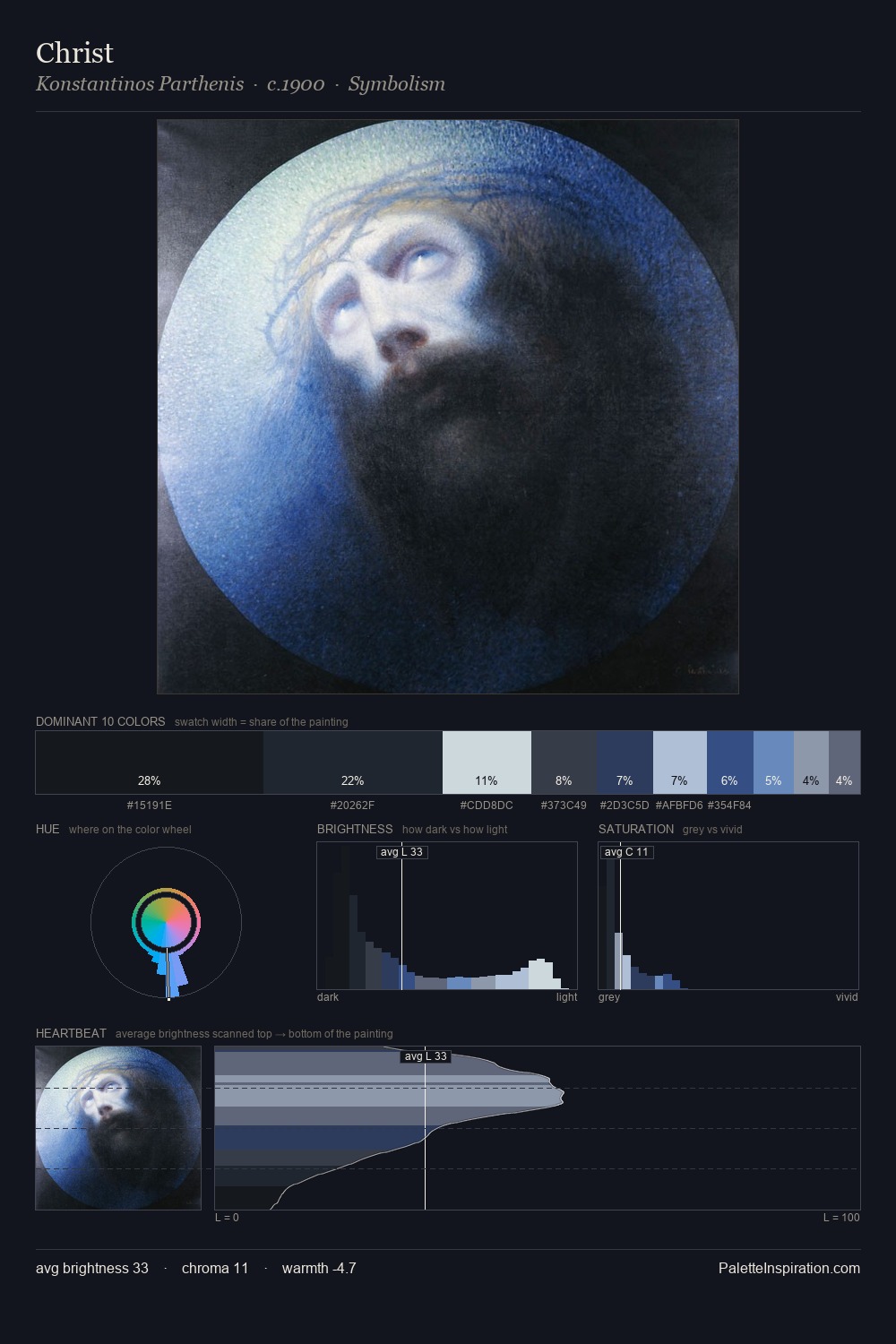Click the 'HEARTBEAT' section heading

(x=71, y=1033)
